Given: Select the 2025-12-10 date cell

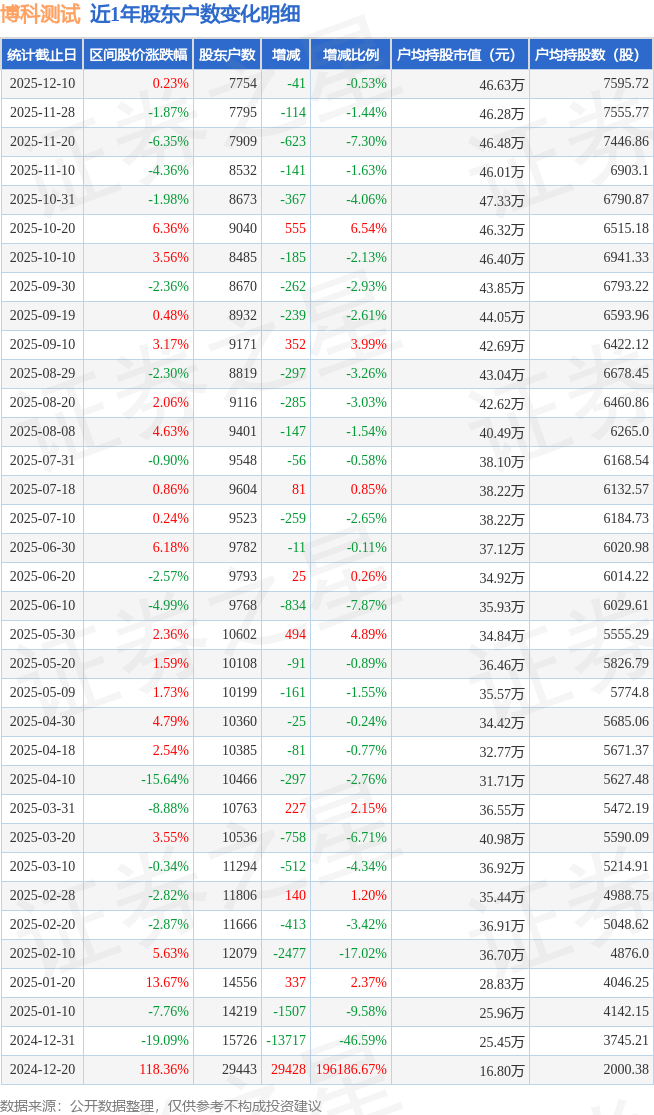Looking at the screenshot, I should (42, 84).
